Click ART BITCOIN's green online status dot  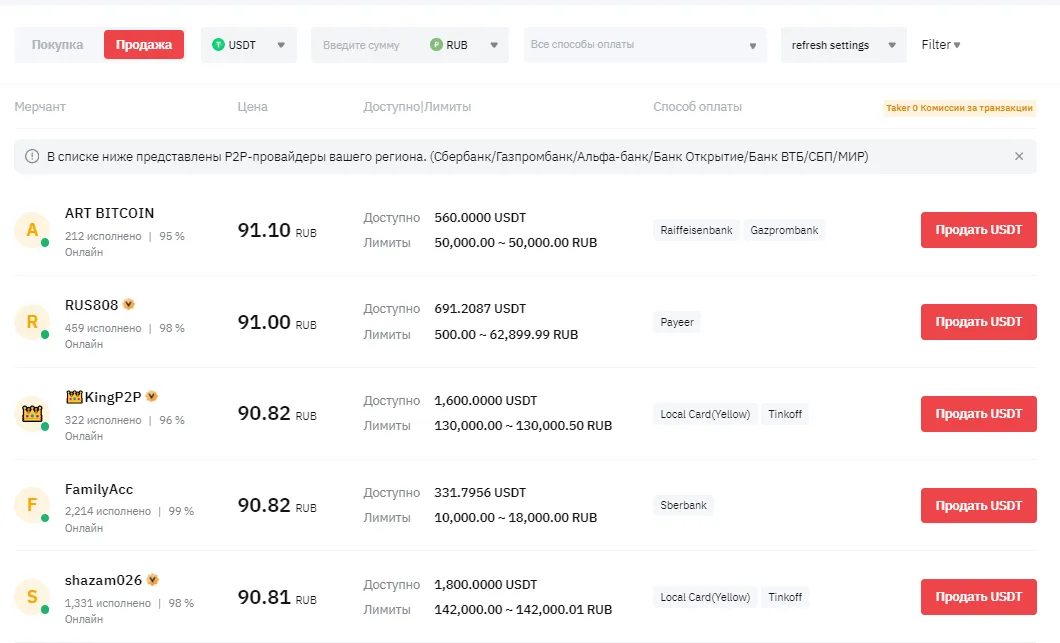(43, 242)
